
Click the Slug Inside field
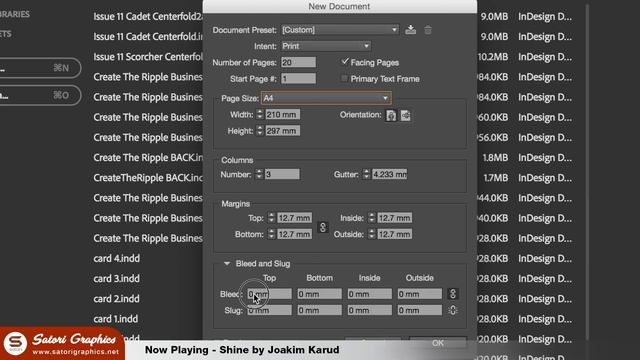pos(369,310)
